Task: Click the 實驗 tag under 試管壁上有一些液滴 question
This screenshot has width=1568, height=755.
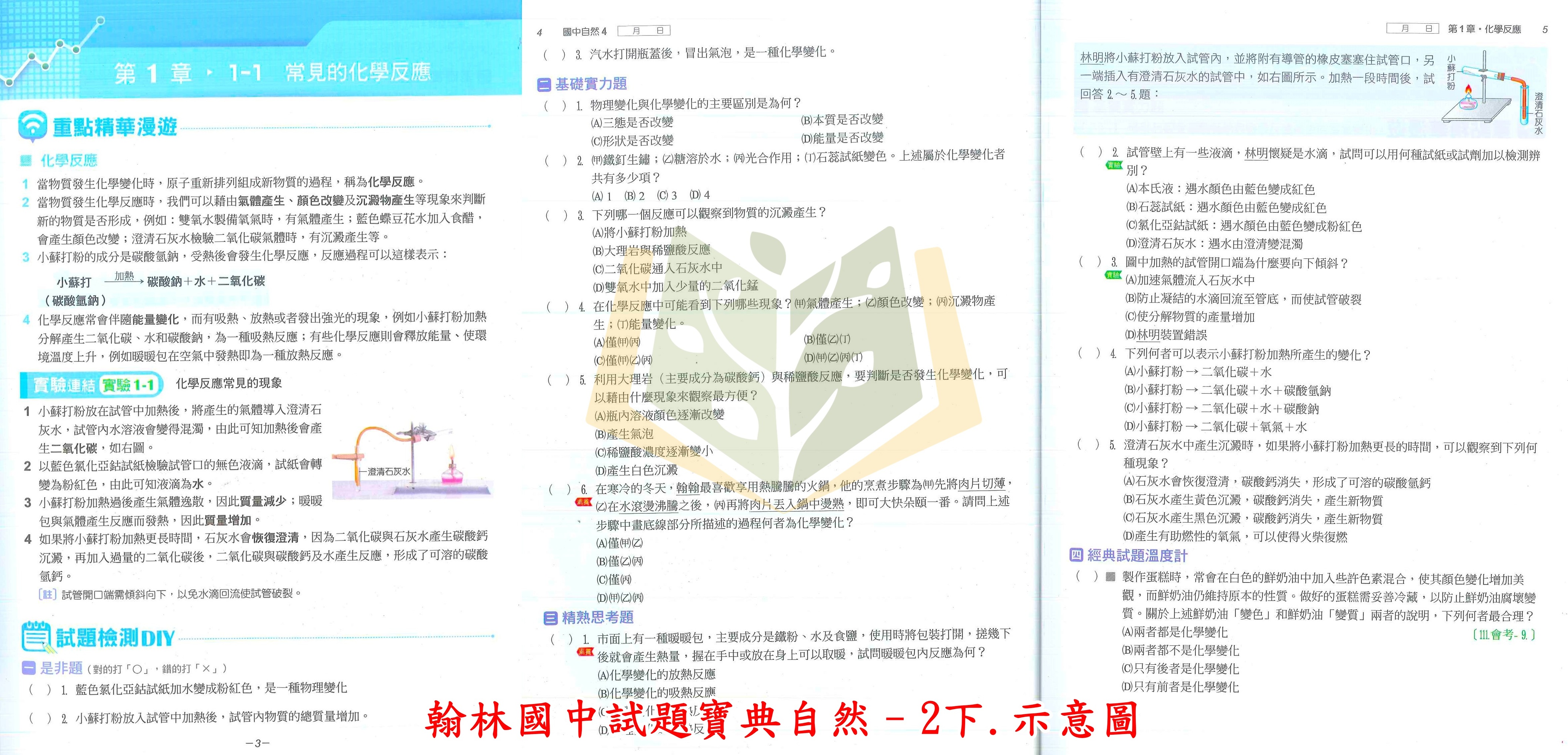Action: tap(1114, 165)
